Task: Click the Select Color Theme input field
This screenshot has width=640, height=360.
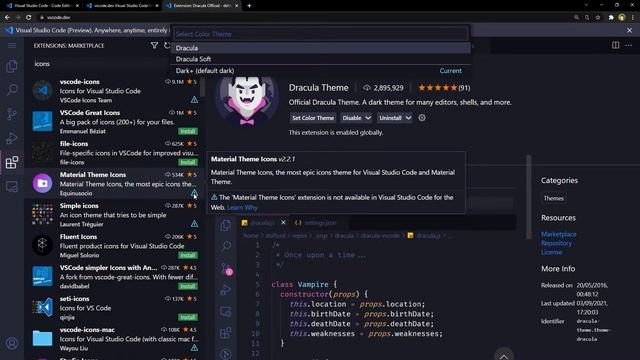Action: coord(320,34)
